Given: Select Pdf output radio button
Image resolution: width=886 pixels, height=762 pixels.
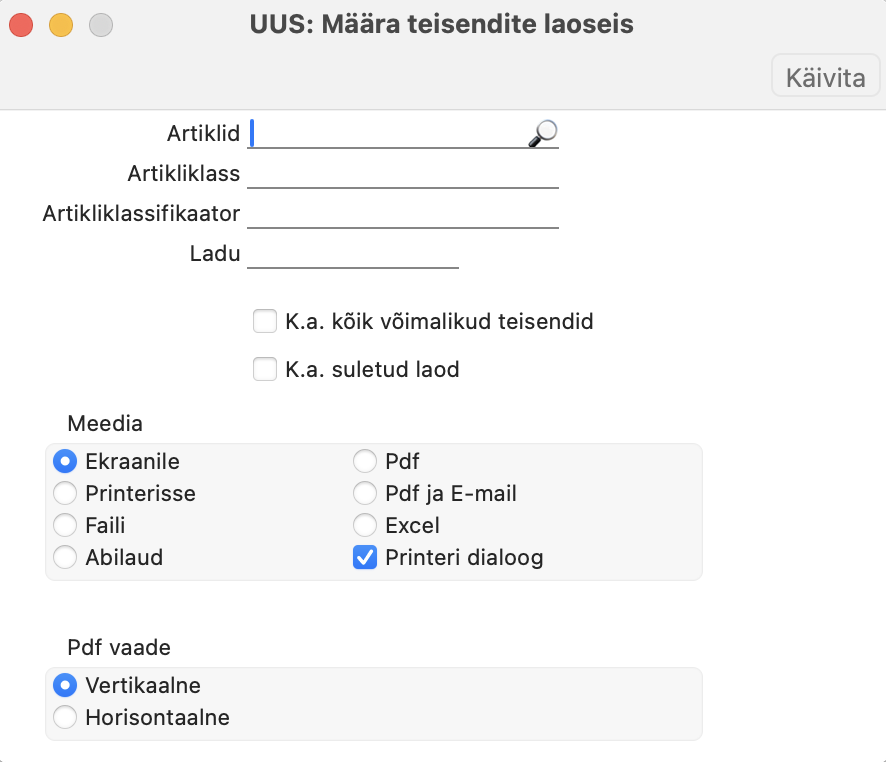Looking at the screenshot, I should pyautogui.click(x=365, y=461).
